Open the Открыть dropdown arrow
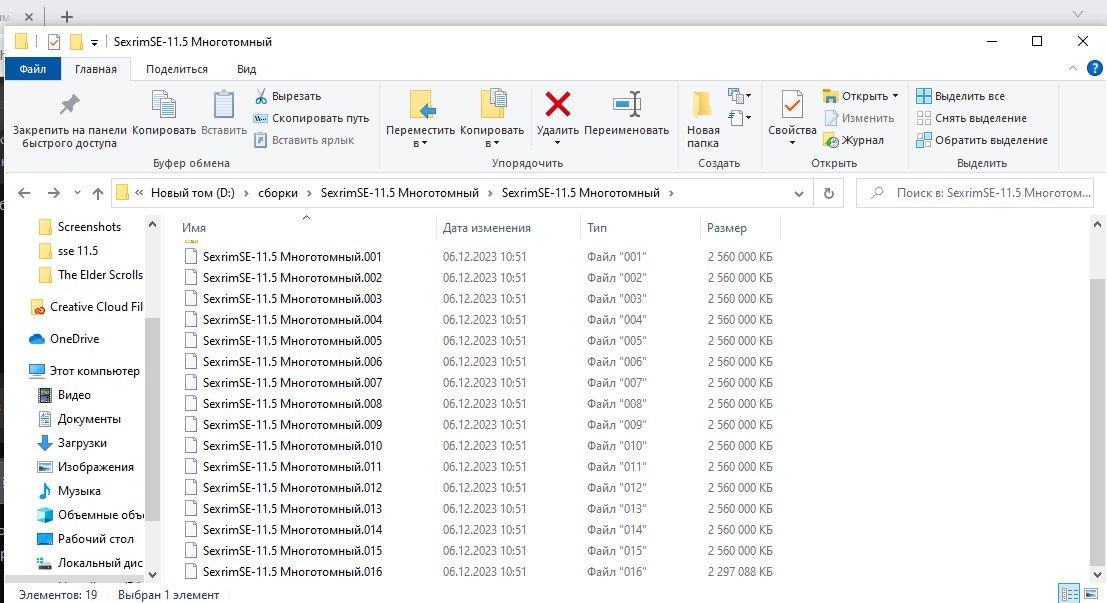Screen dimensions: 1107x603 click(x=895, y=96)
